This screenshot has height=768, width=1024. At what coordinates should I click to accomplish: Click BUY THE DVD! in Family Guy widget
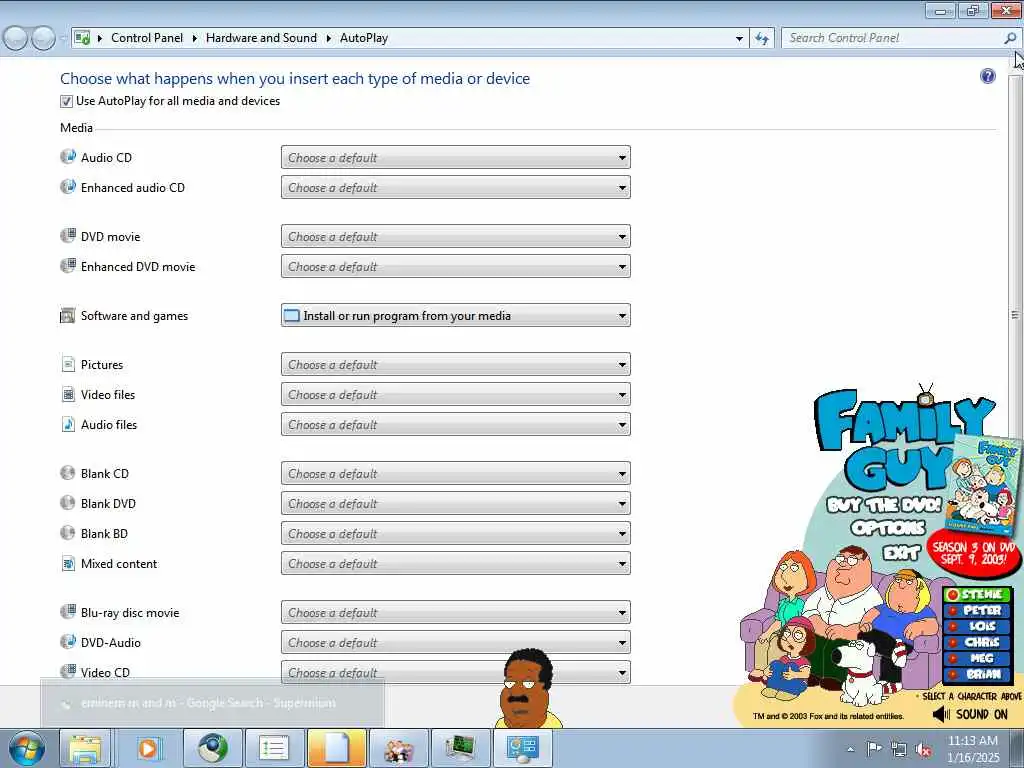[x=884, y=505]
